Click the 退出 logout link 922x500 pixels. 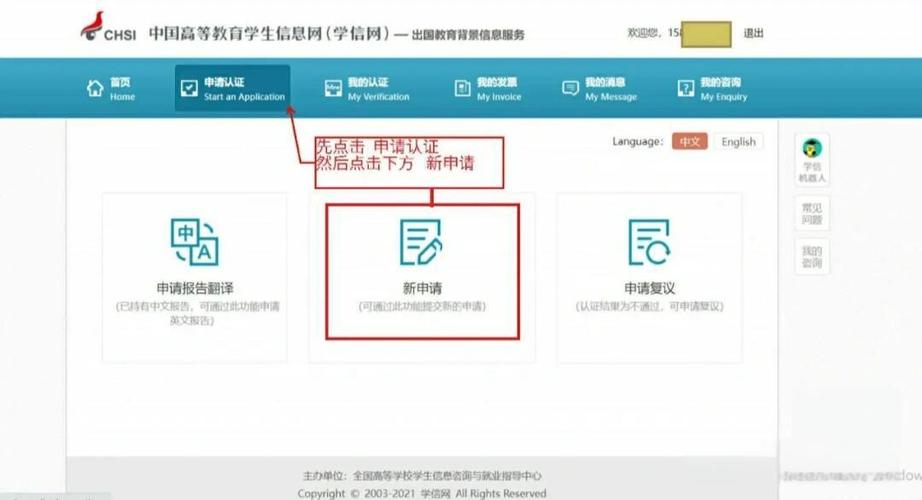[x=753, y=34]
